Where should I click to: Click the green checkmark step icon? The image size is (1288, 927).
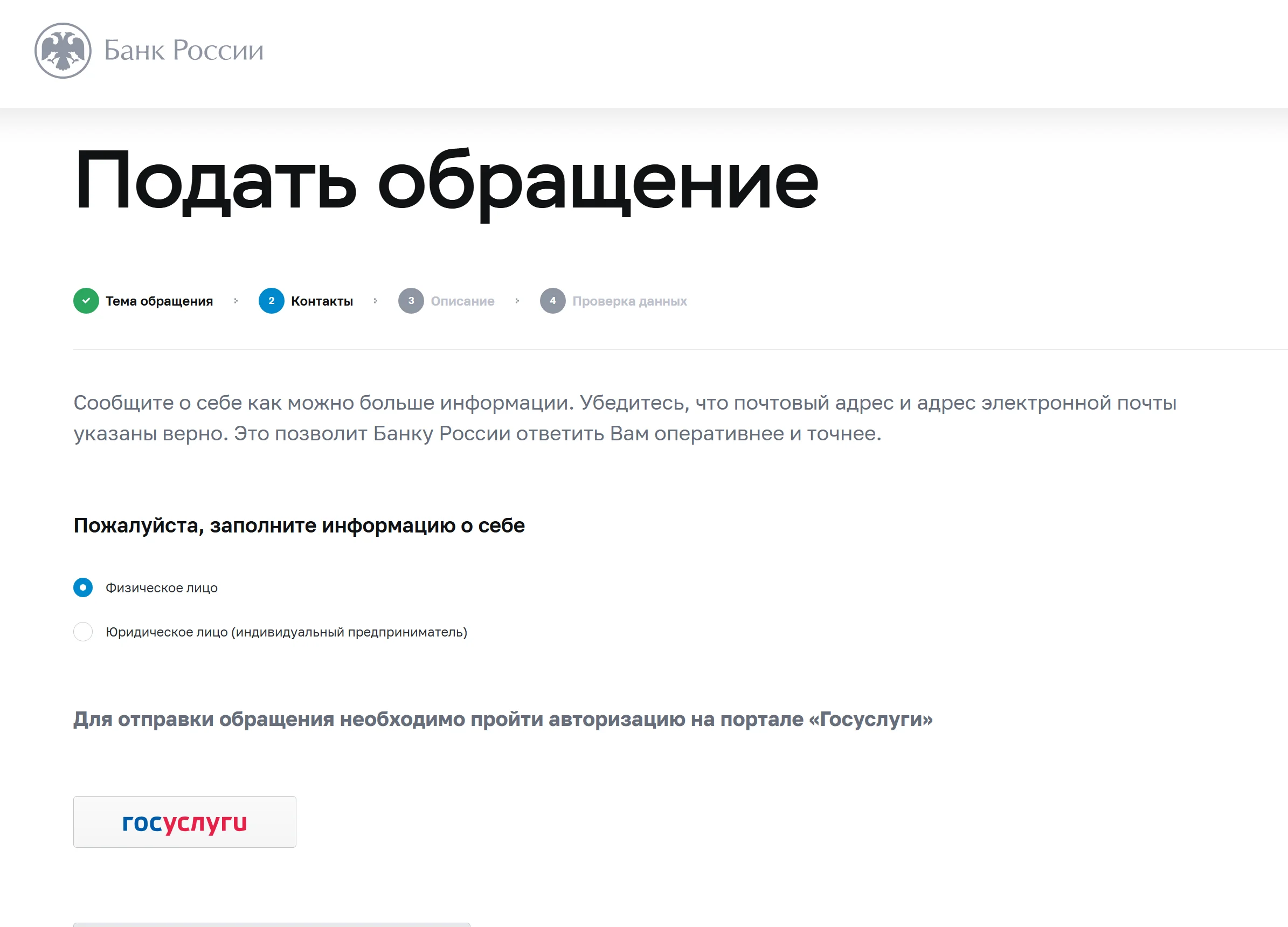pyautogui.click(x=86, y=301)
